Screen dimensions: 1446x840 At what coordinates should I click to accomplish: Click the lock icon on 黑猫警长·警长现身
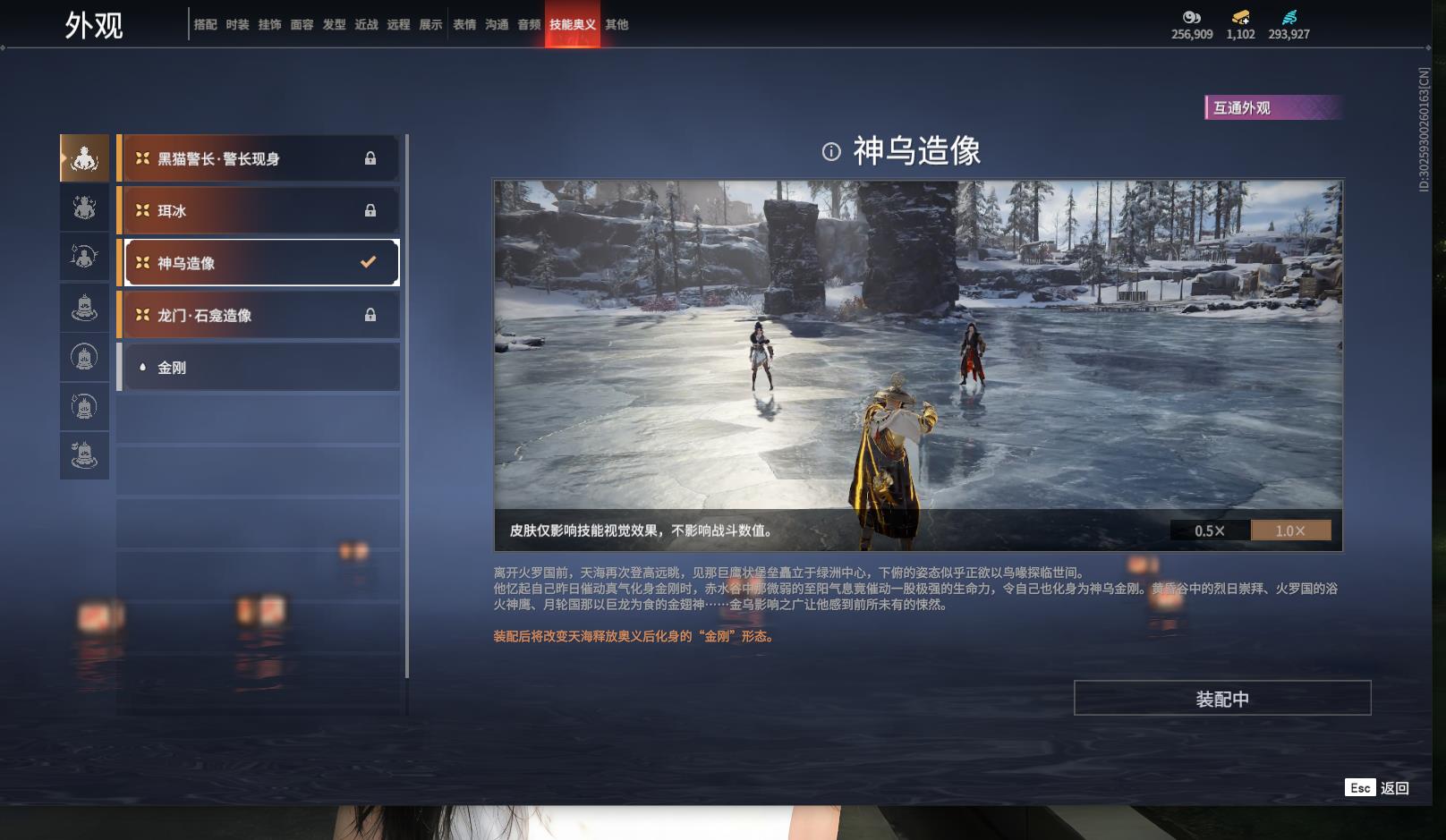(370, 158)
